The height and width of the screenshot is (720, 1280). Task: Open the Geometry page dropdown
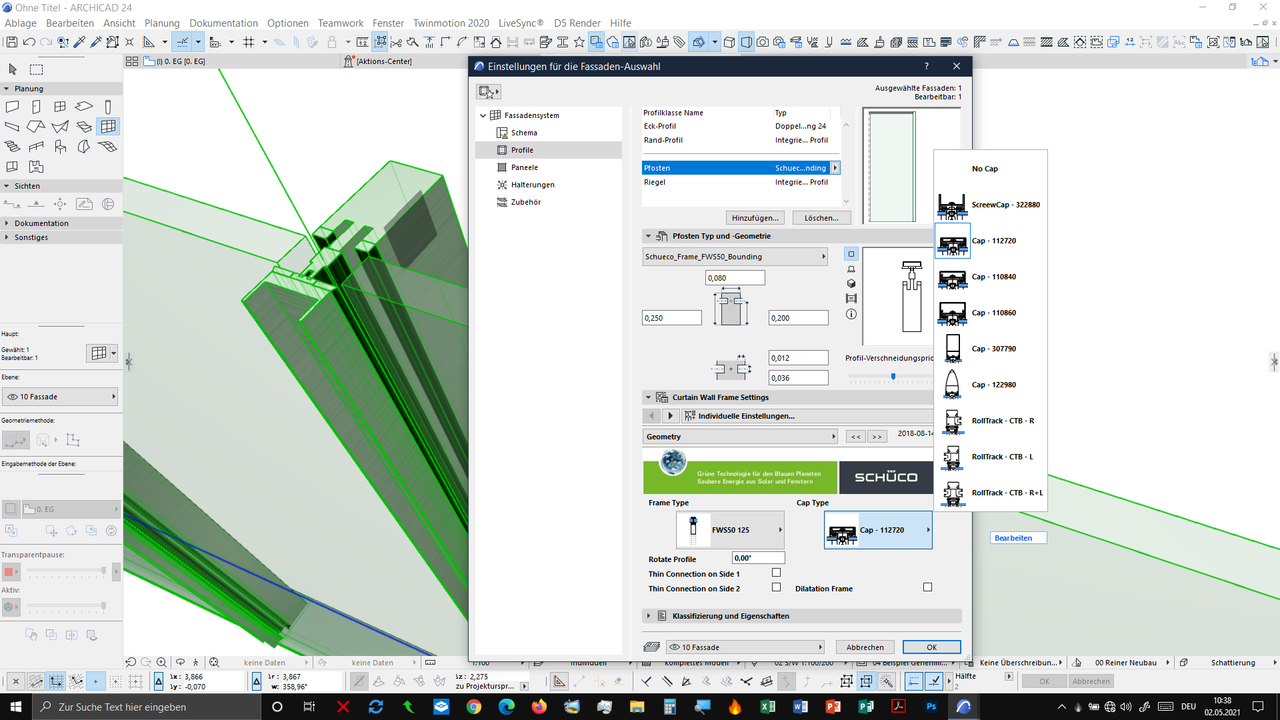pos(741,437)
